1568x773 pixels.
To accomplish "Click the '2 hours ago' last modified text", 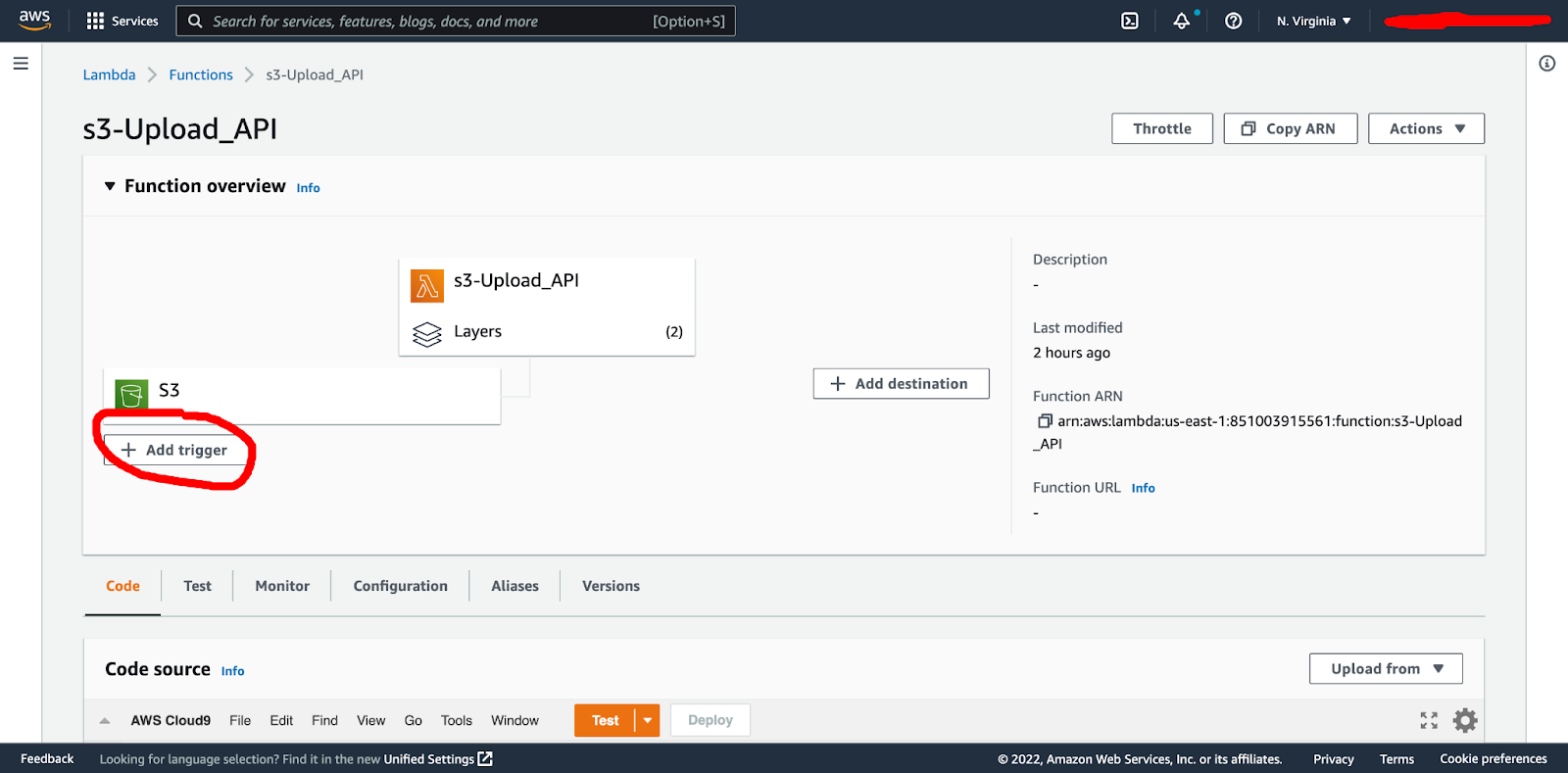I will [1071, 353].
